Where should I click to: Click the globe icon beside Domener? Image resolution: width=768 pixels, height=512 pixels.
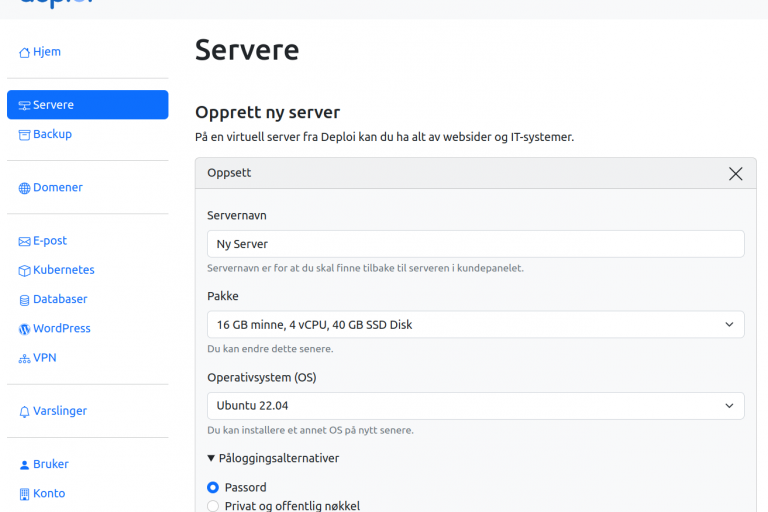(x=25, y=188)
